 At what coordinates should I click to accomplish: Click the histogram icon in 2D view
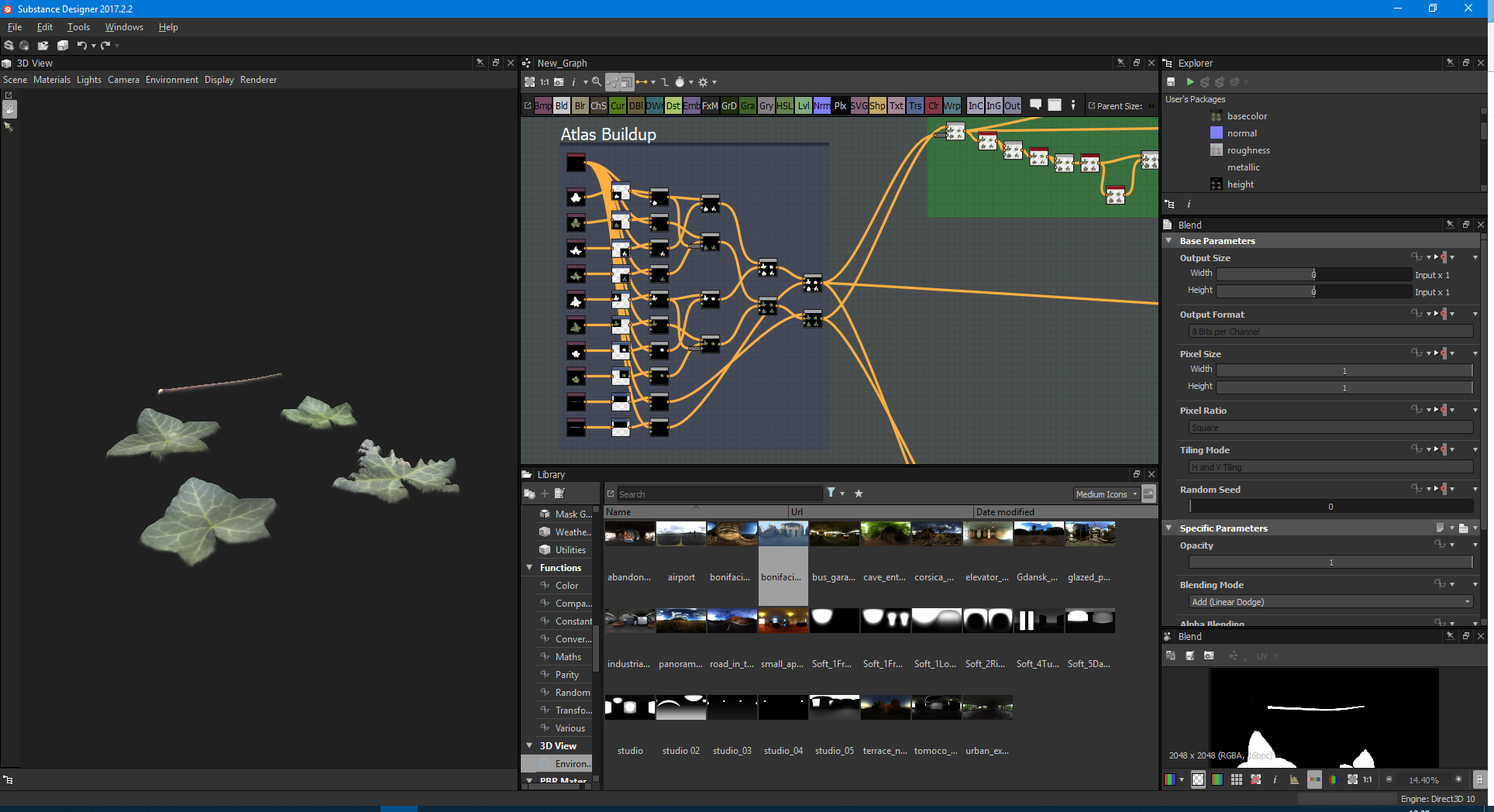(x=1294, y=779)
